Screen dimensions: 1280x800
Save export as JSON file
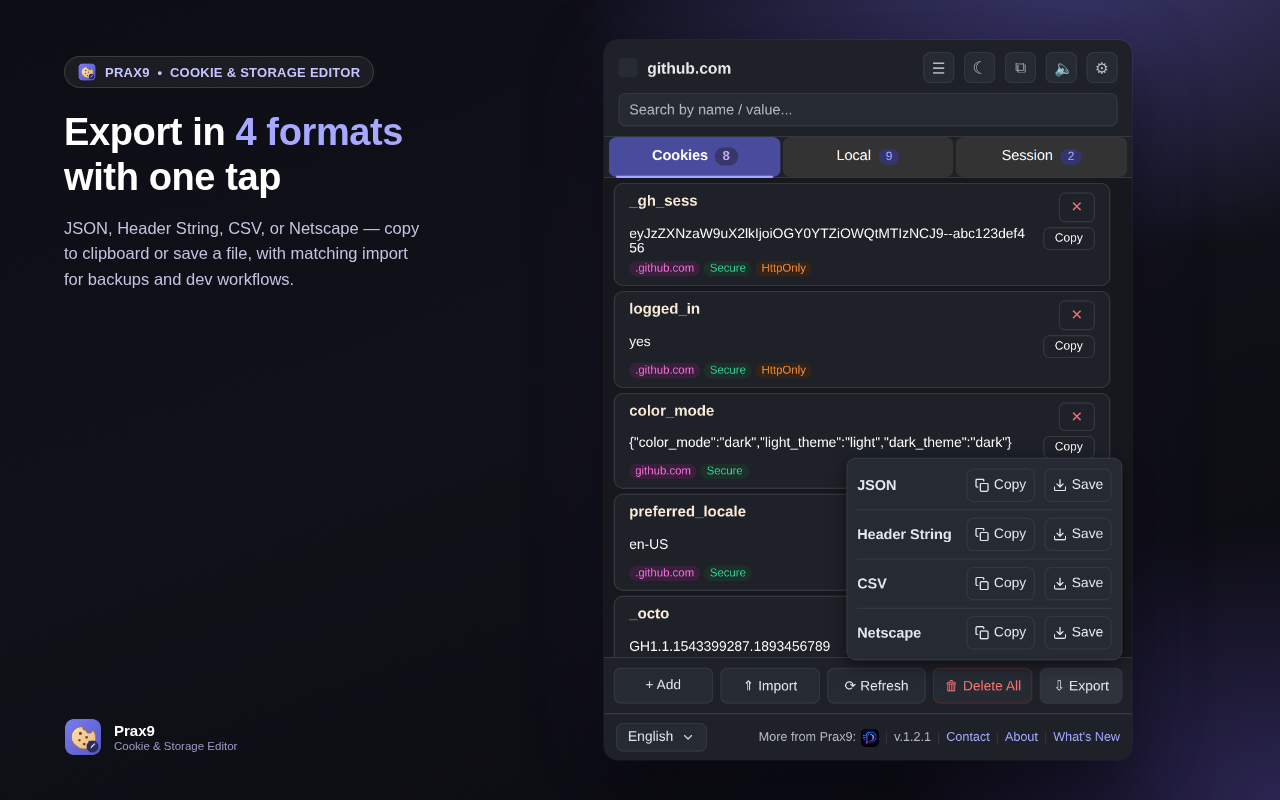(x=1078, y=485)
